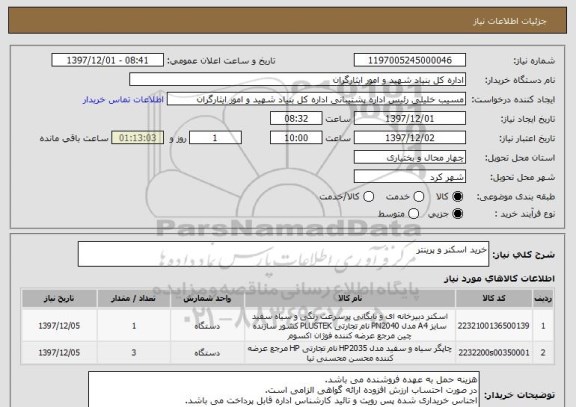Click the need date cell in scanner row
This screenshot has height=407, width=576.
[59, 326]
